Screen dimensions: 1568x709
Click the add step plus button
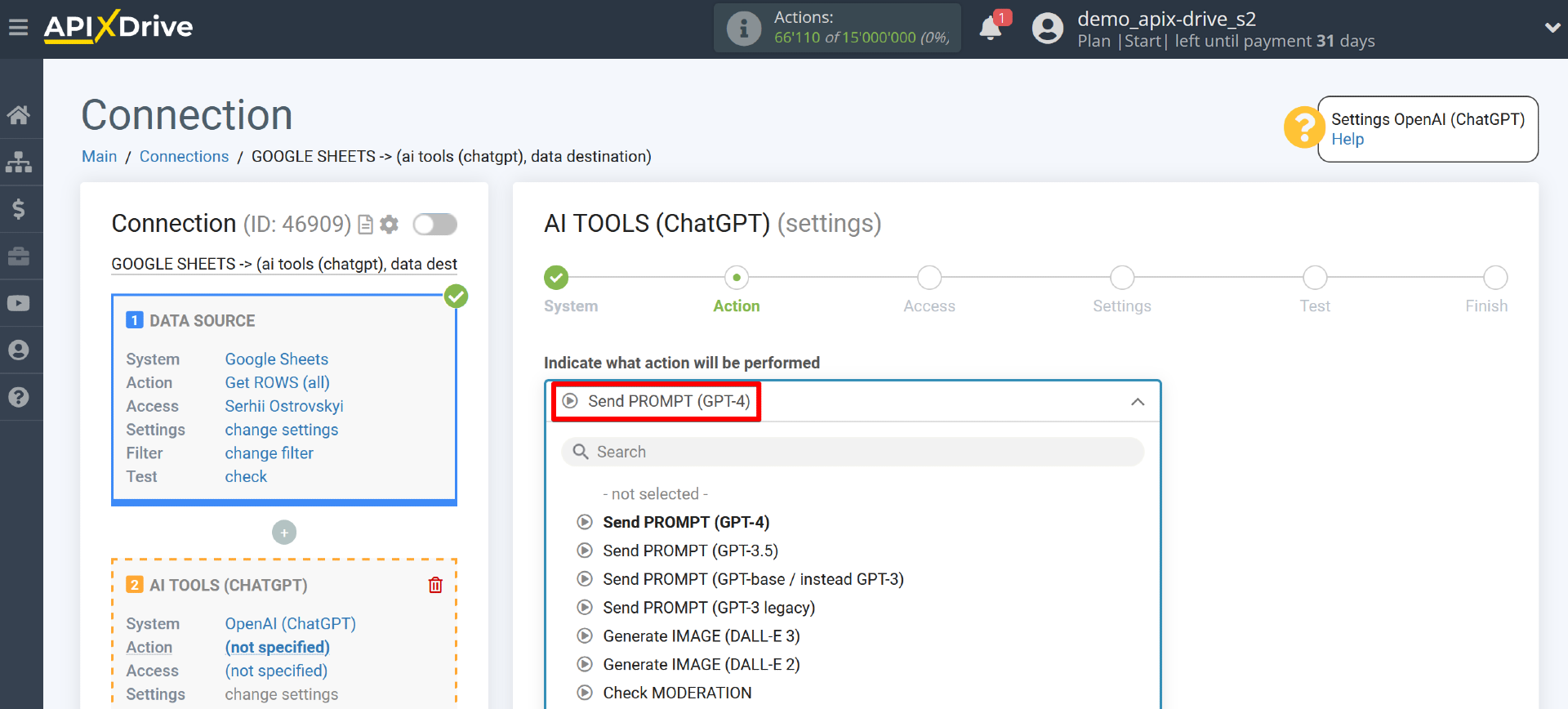pos(284,533)
